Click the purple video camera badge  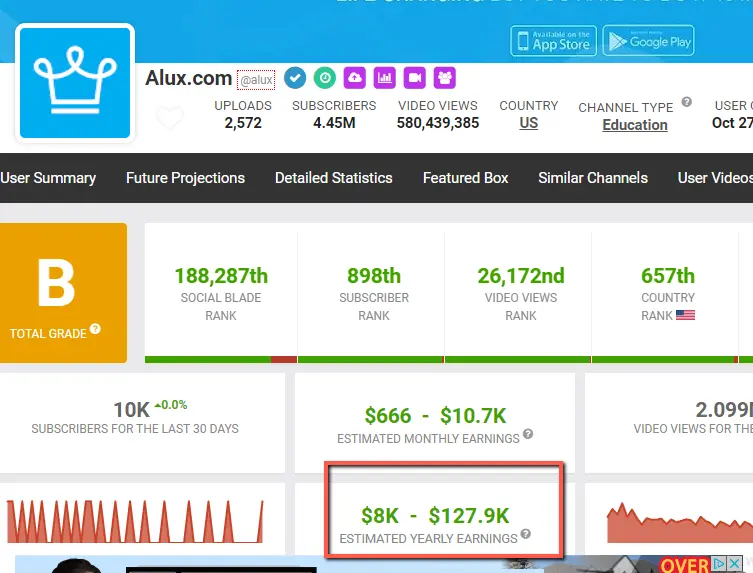[414, 77]
